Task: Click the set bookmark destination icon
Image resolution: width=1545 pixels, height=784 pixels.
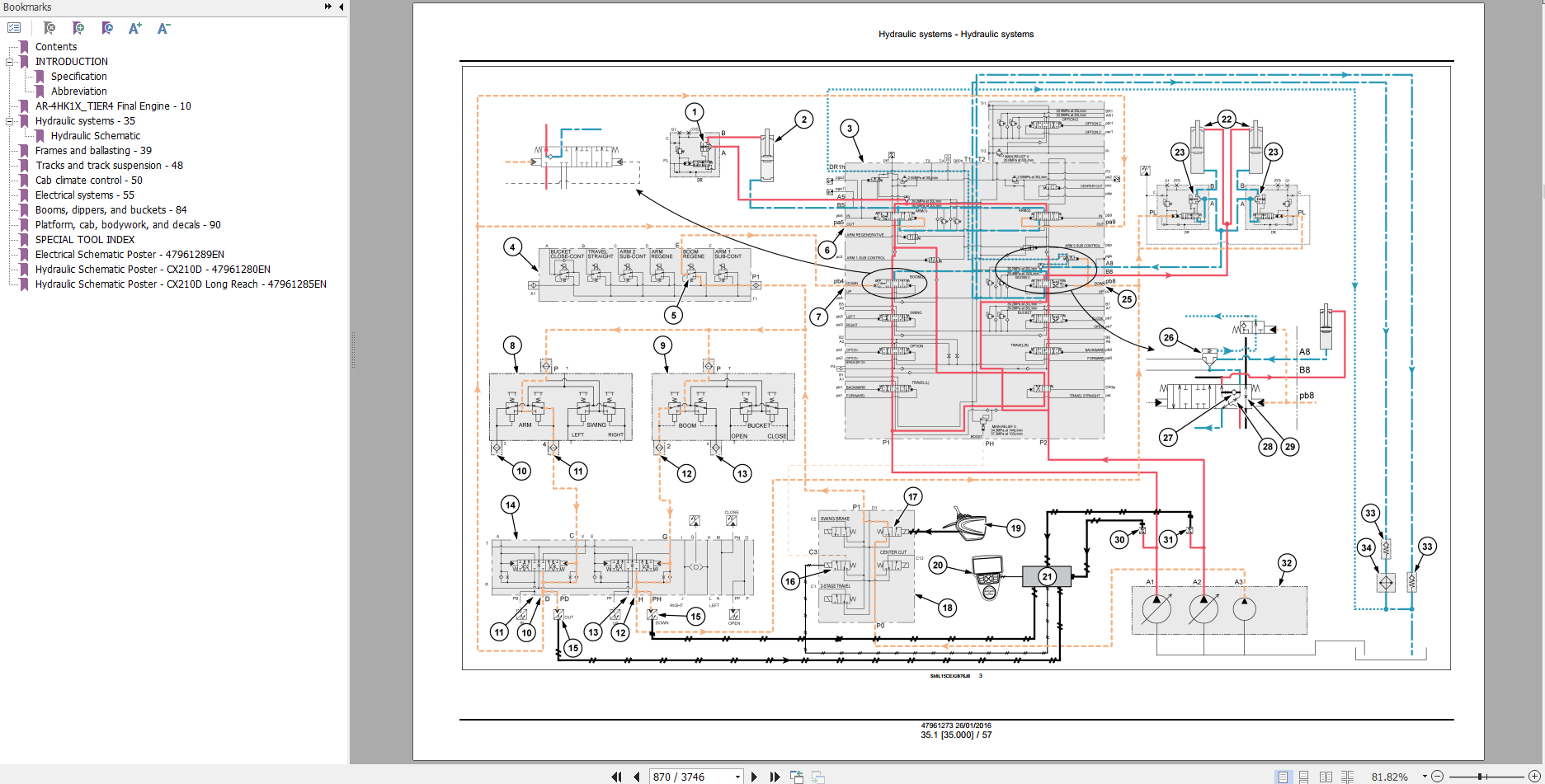Action: 107,28
